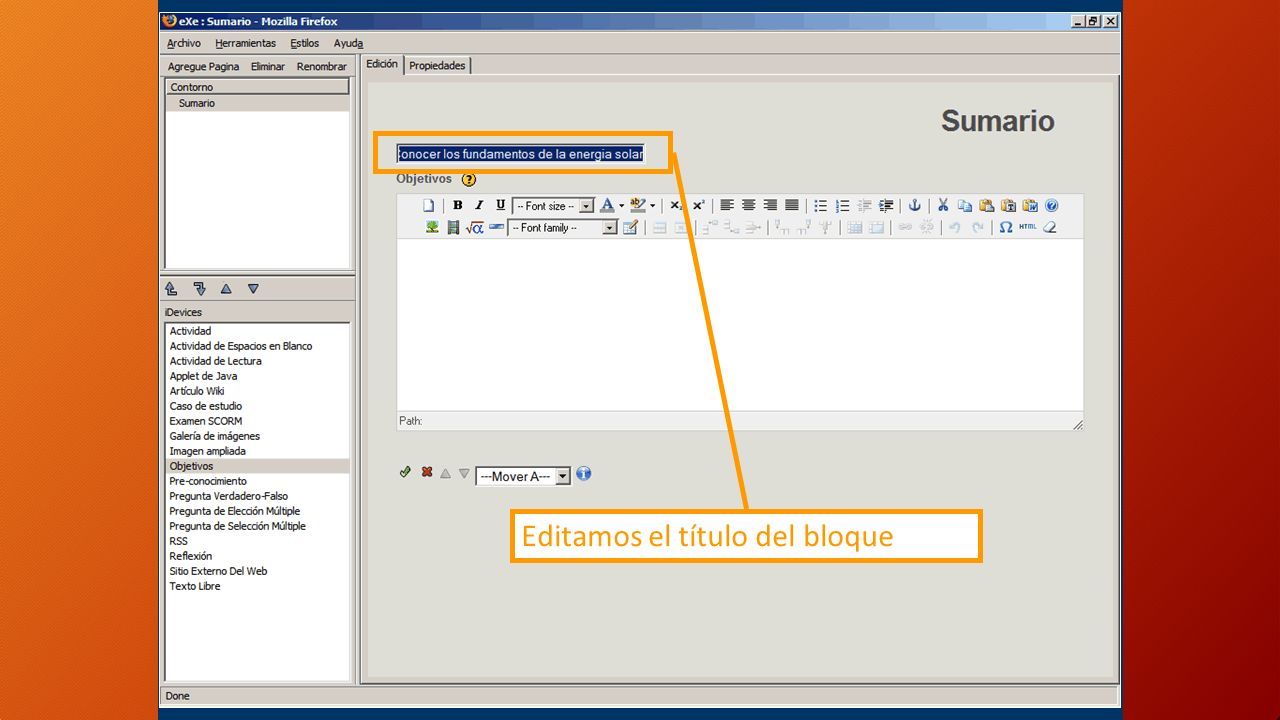
Task: Select Sumario in the outline tree
Action: click(258, 103)
